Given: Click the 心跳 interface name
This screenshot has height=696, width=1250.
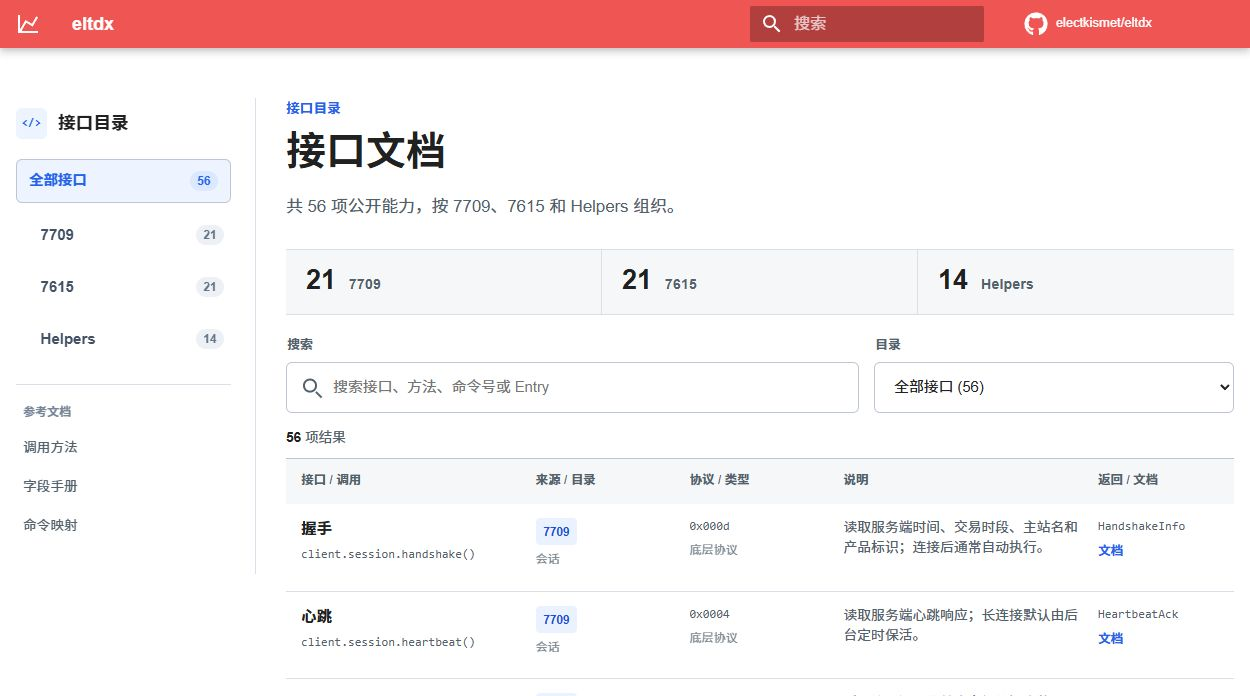Looking at the screenshot, I should pyautogui.click(x=316, y=616).
